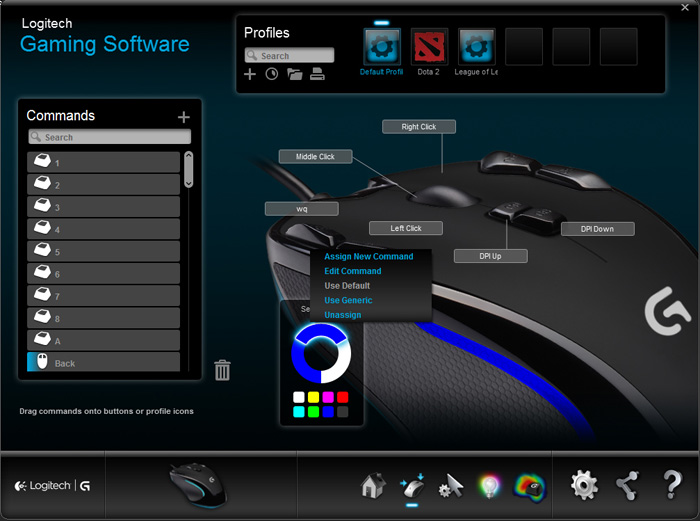700x521 pixels.
Task: Select command 8 in the list
Action: point(104,318)
